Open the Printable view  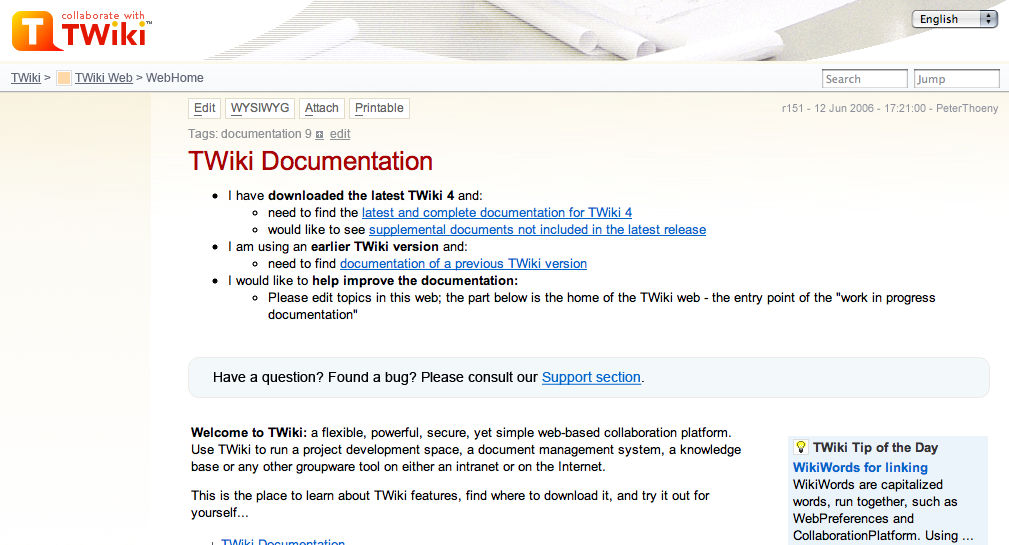pyautogui.click(x=379, y=108)
